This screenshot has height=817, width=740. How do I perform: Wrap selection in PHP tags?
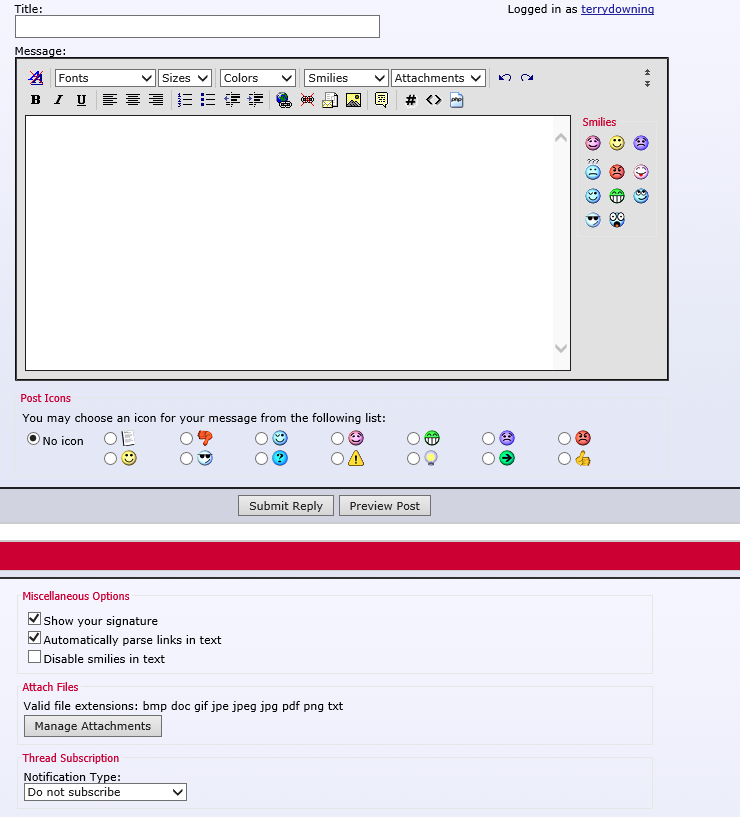[457, 100]
